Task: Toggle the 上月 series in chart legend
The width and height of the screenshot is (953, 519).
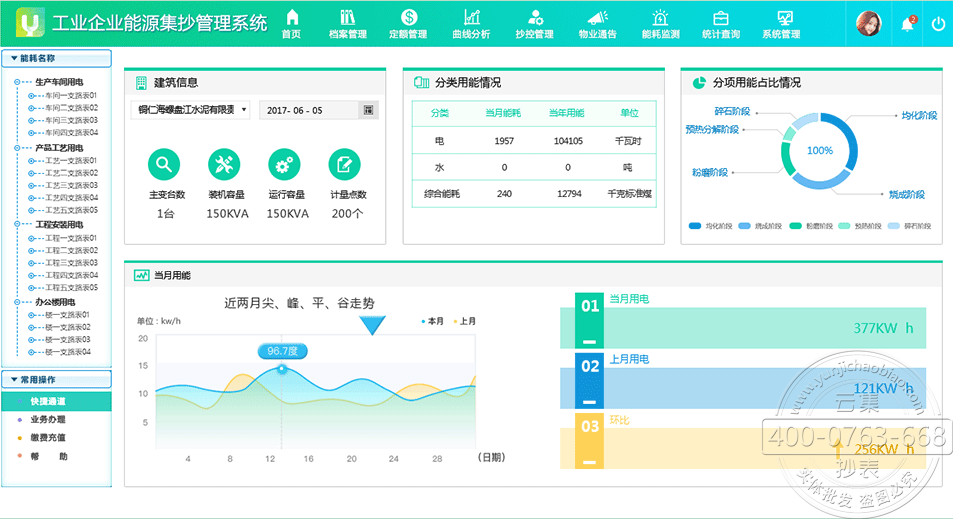Action: pyautogui.click(x=465, y=321)
